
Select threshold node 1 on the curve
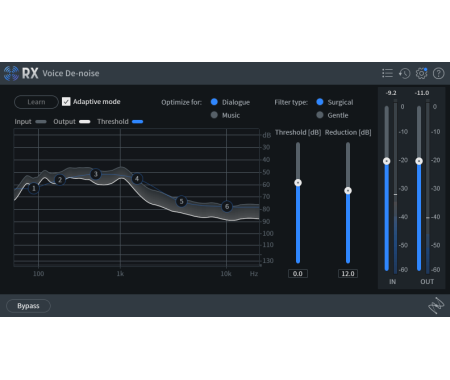[x=34, y=188]
